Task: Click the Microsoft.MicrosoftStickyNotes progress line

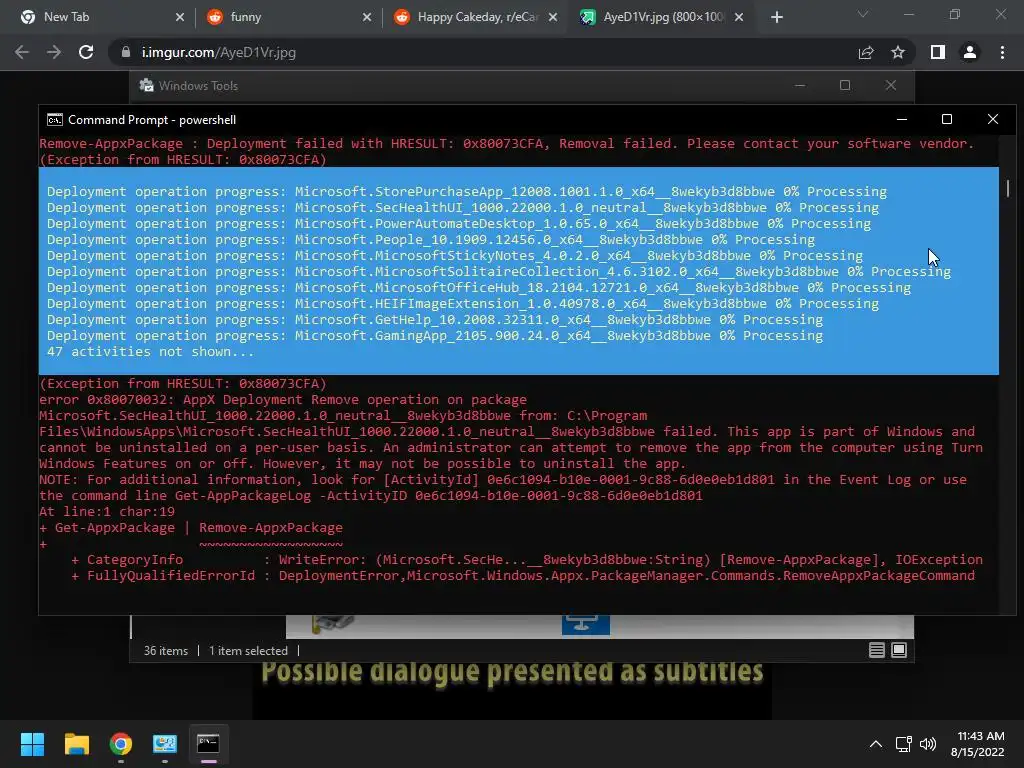Action: [x=455, y=255]
